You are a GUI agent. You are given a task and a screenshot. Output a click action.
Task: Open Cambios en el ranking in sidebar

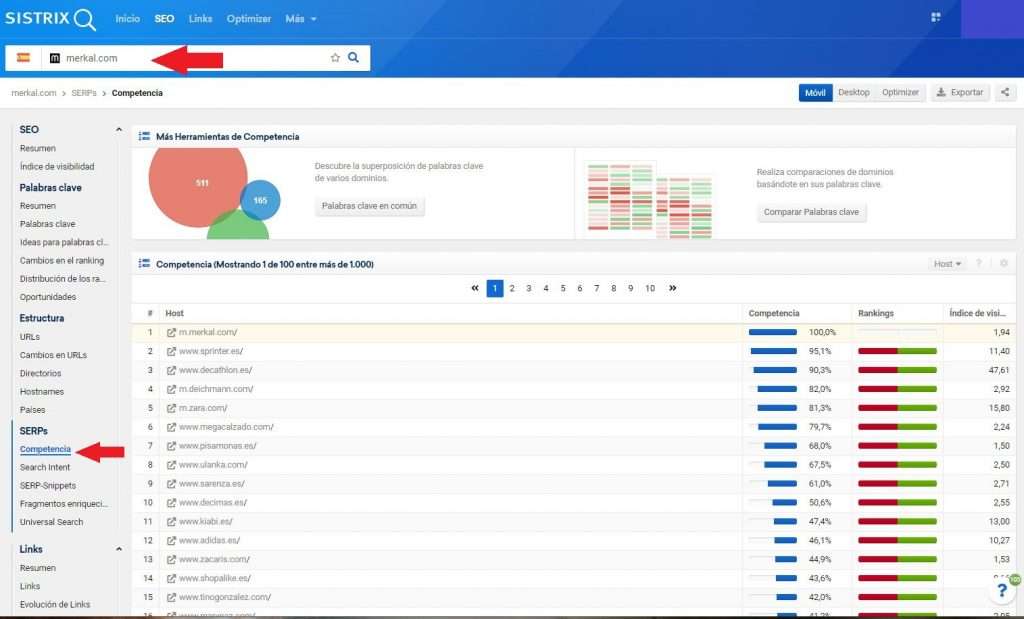pos(61,261)
